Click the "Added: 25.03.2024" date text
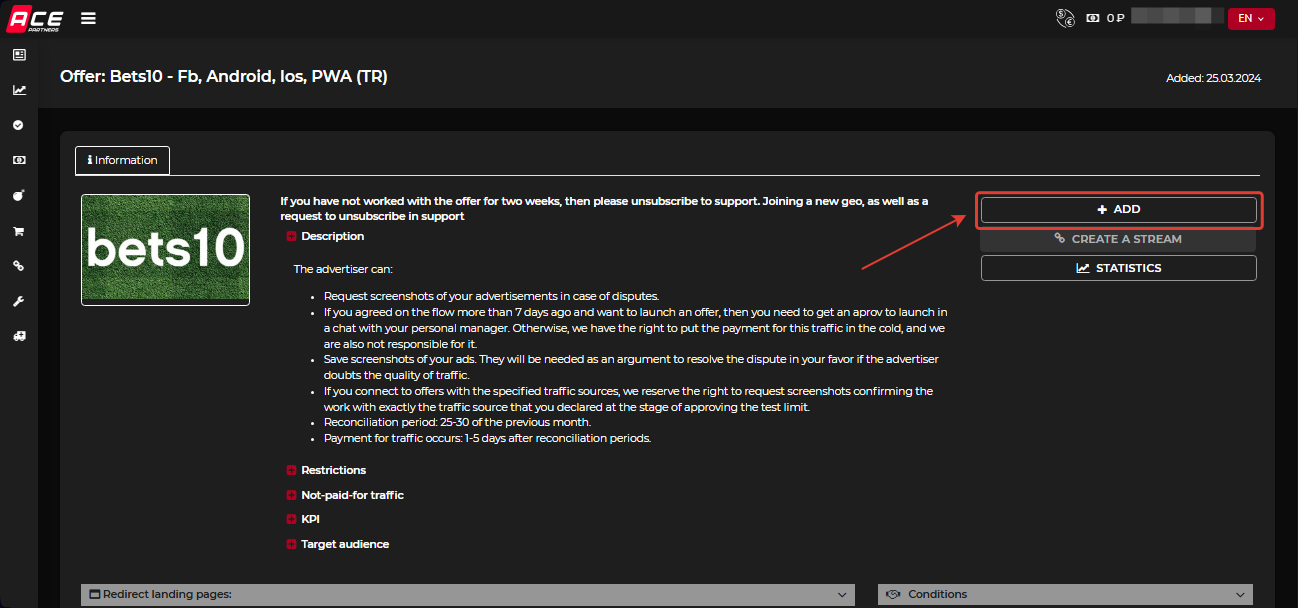The width and height of the screenshot is (1298, 608). click(x=1214, y=78)
